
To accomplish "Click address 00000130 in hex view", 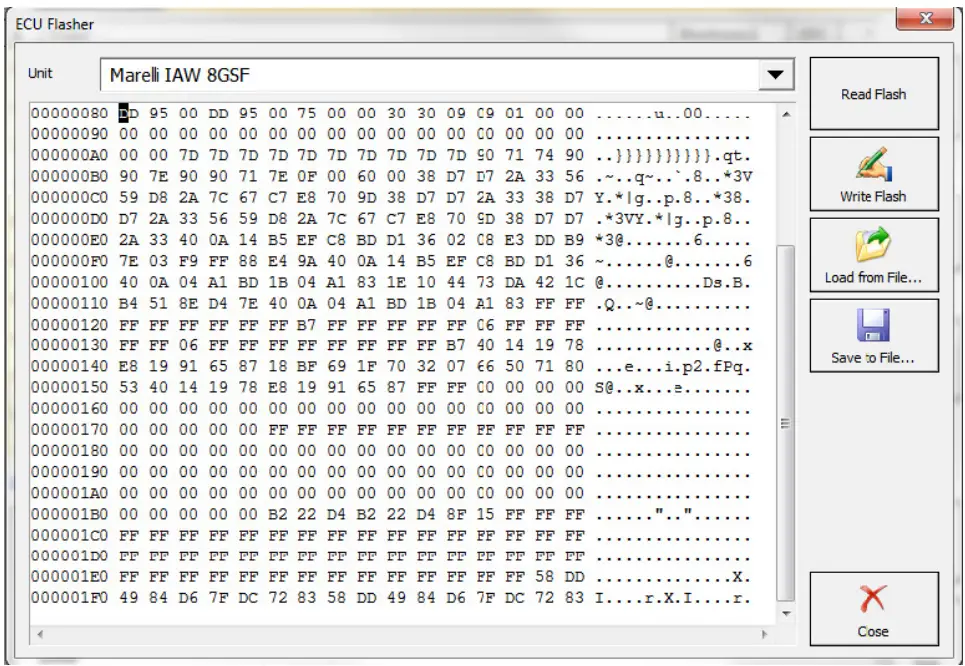I will click(x=70, y=345).
